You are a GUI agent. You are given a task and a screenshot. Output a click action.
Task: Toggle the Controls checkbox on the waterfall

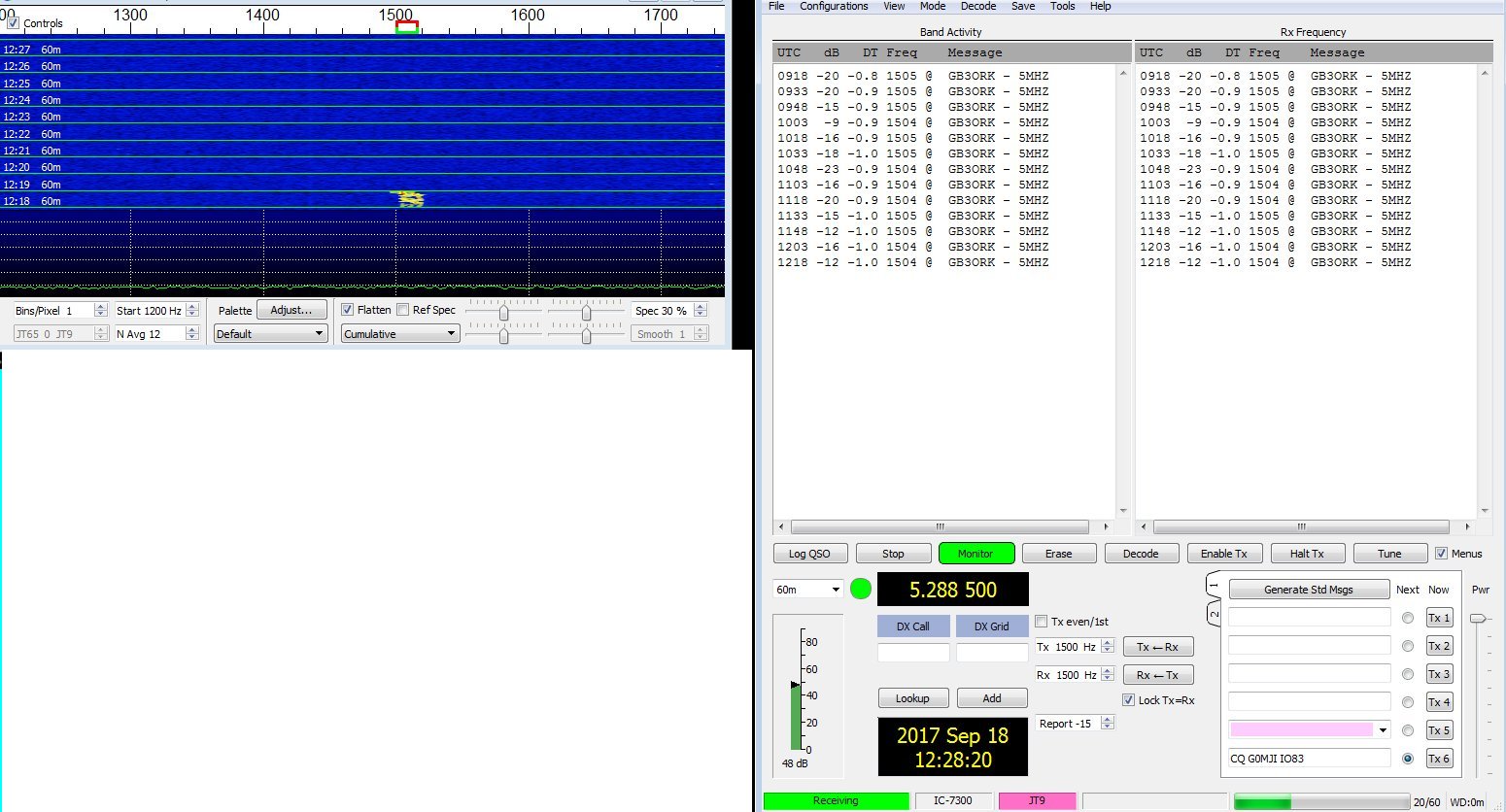pyautogui.click(x=13, y=22)
